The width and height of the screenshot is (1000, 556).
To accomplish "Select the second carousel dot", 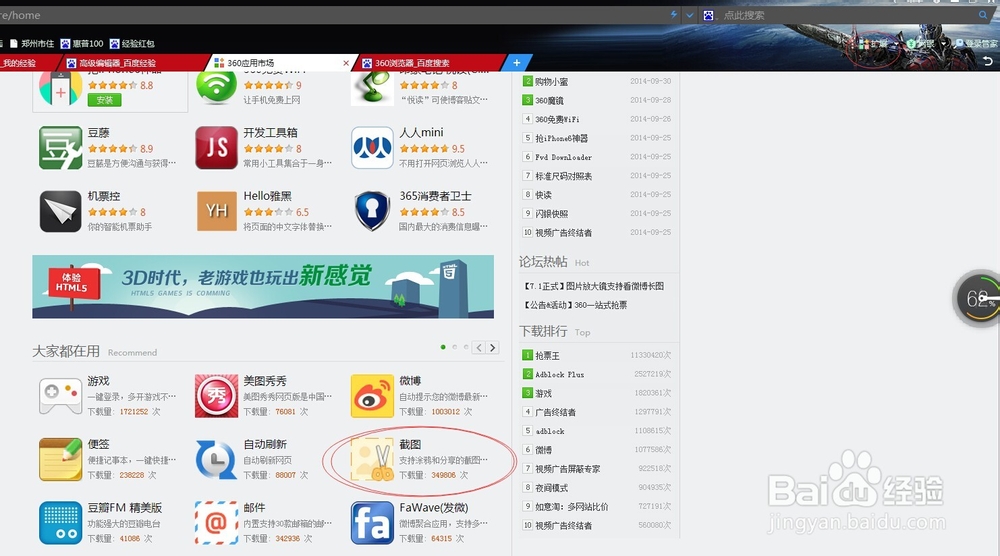I will click(455, 347).
